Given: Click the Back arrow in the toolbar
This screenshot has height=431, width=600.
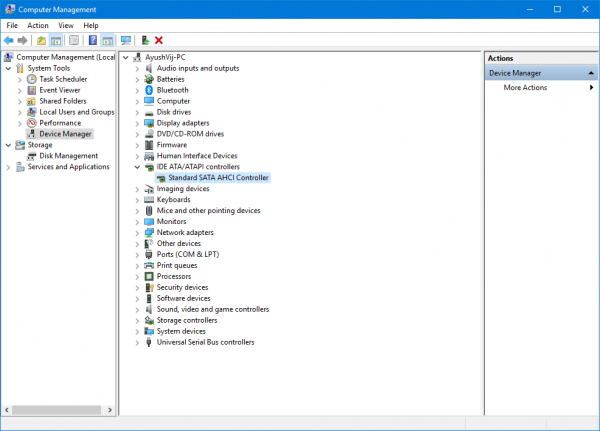Looking at the screenshot, I should coord(9,40).
